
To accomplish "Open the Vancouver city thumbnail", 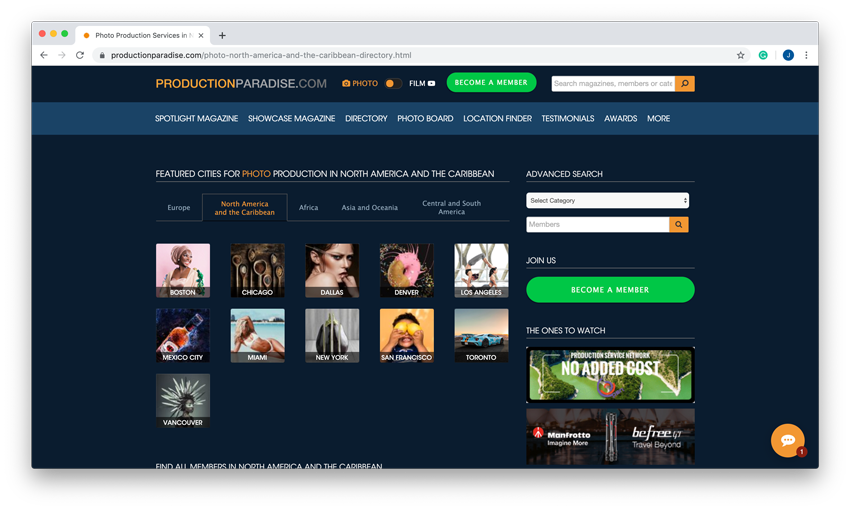I will 183,401.
